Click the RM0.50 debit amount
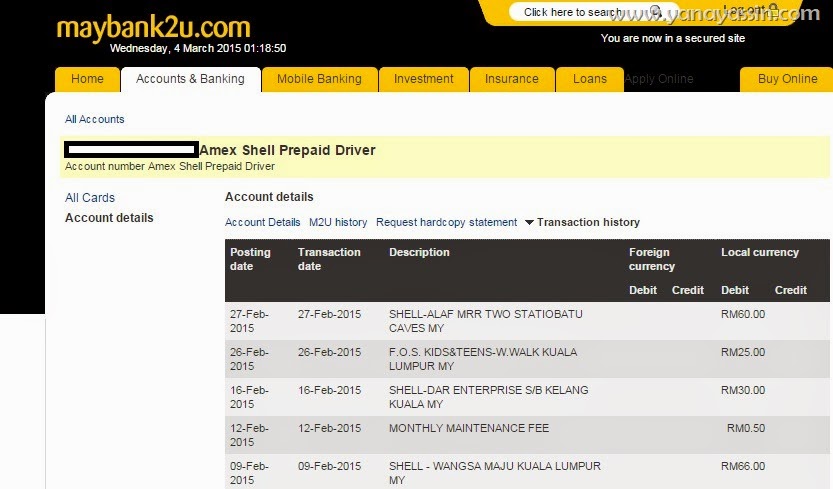Viewport: 833px width, 489px height. 746,428
